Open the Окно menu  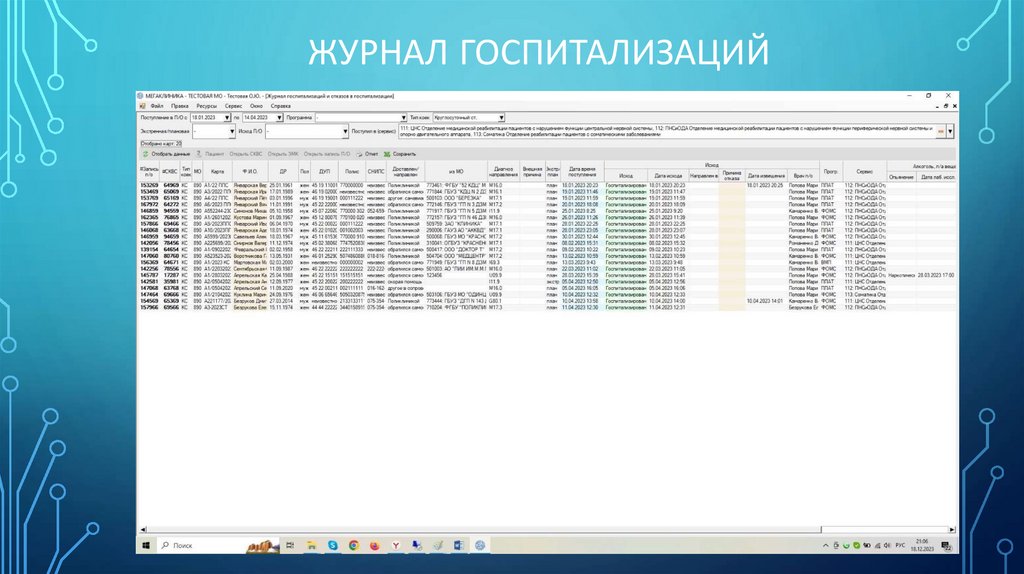[x=256, y=106]
